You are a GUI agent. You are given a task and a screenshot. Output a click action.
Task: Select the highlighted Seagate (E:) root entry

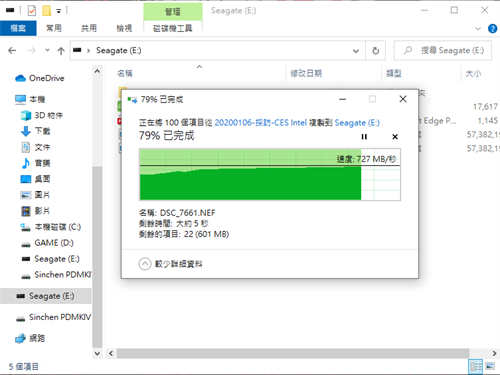tap(45, 296)
